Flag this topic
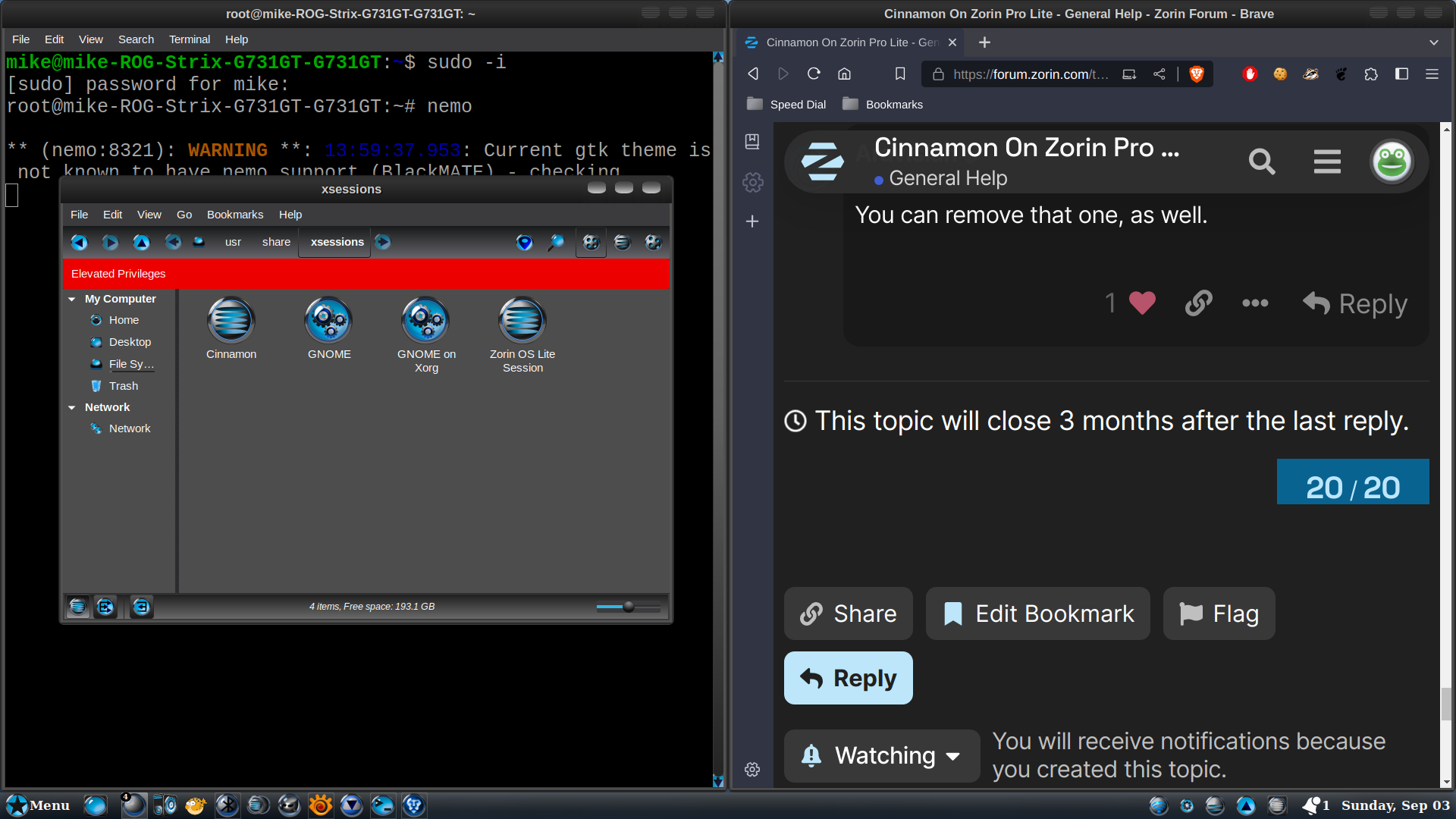Viewport: 1456px width, 819px height. [x=1219, y=613]
